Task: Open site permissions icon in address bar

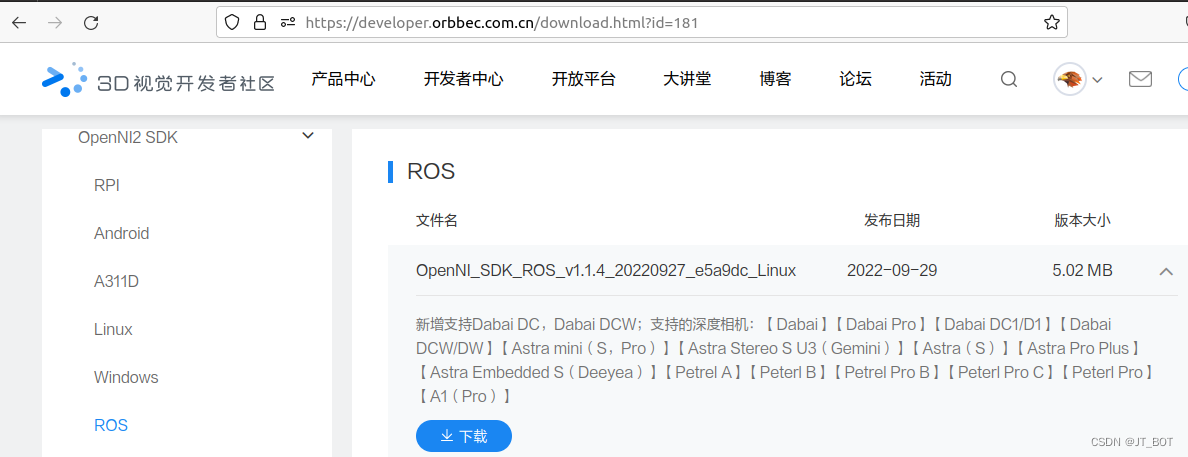Action: coord(287,22)
